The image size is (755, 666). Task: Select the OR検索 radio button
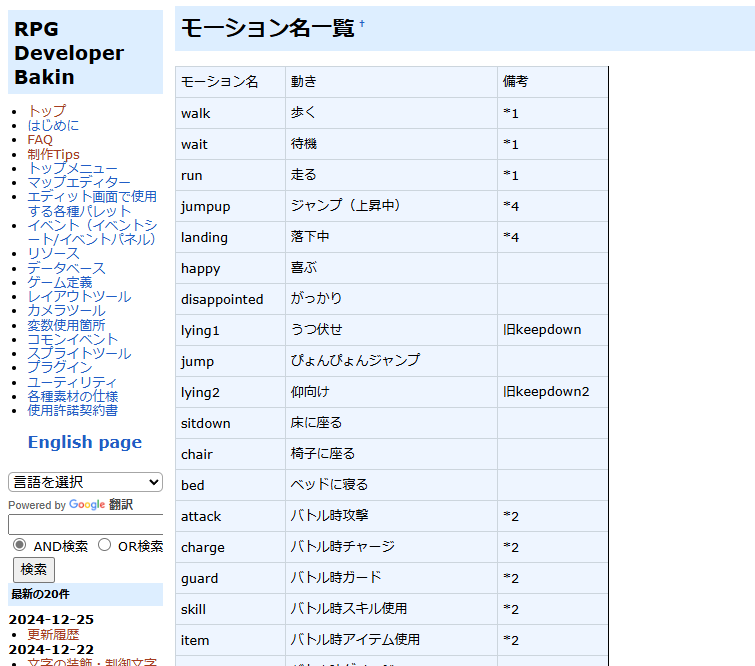104,545
